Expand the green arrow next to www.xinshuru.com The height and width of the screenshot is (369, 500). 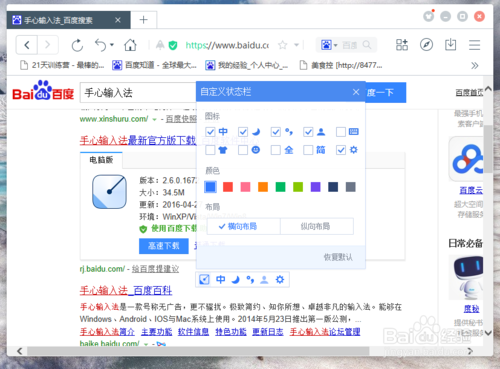(154, 119)
